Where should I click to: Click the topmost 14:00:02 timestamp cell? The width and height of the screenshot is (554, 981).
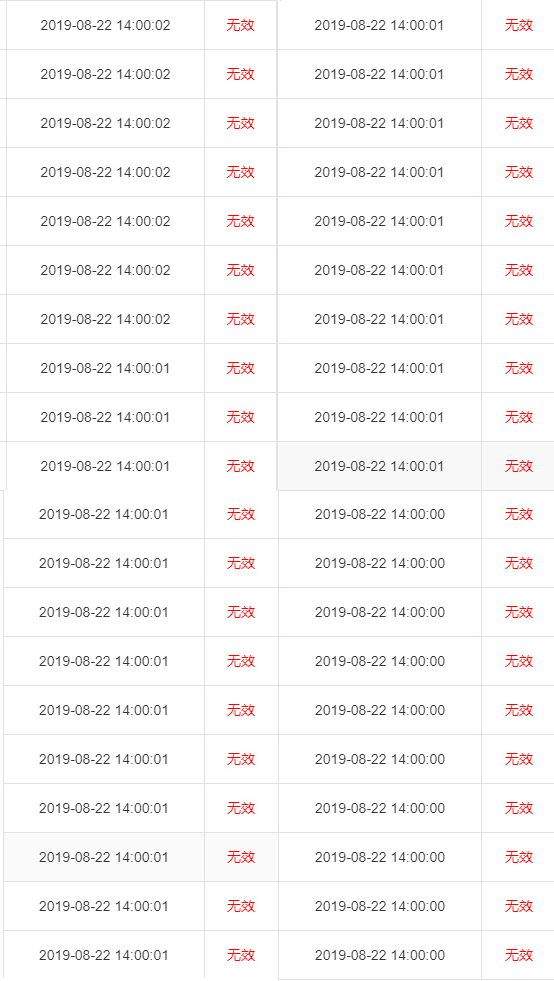[105, 25]
